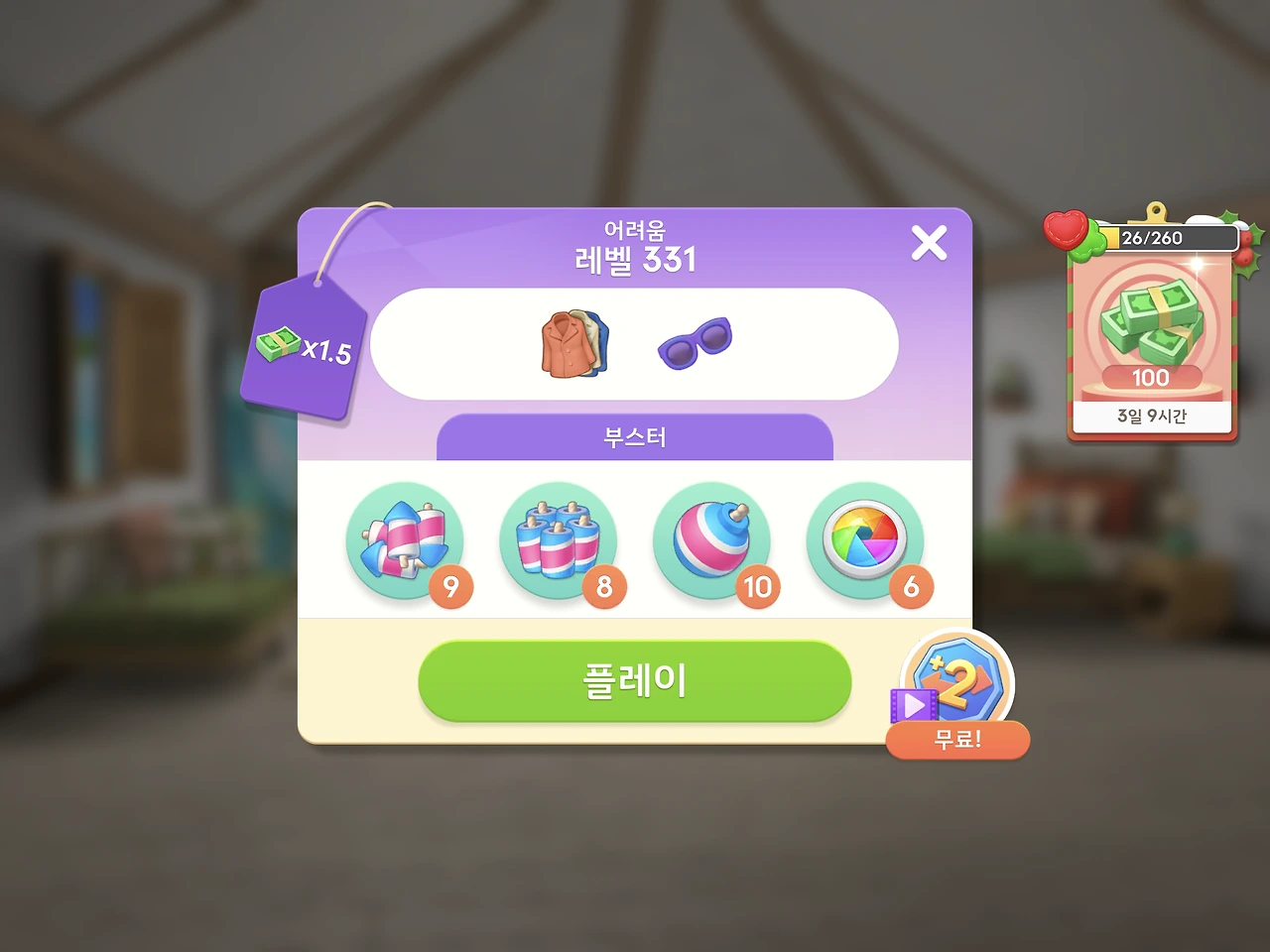Screen dimensions: 1270x952
Task: Click the orange coat goal icon
Action: click(572, 343)
